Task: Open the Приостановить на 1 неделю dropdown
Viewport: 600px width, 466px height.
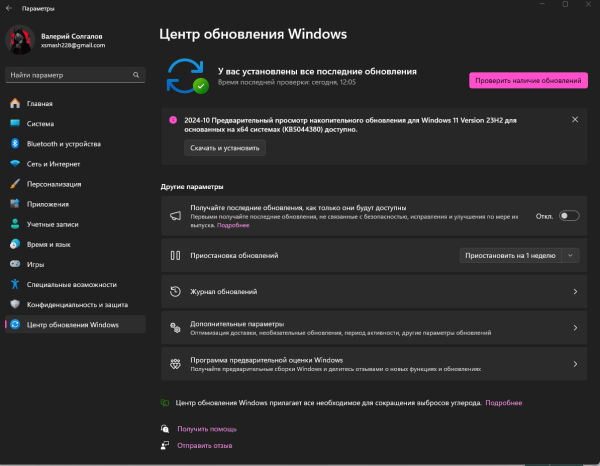Action: pos(520,256)
